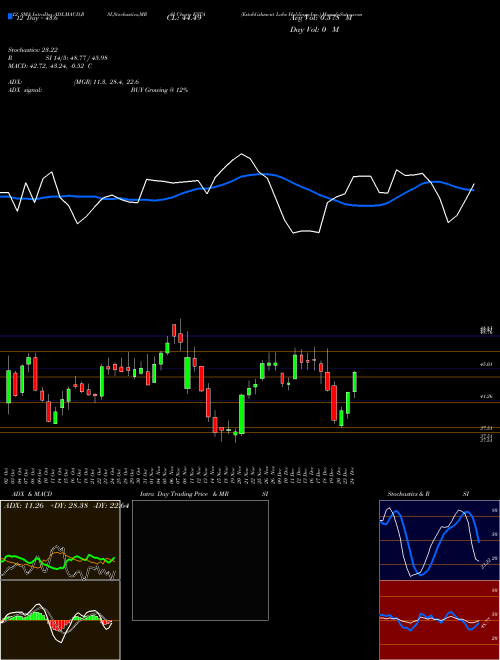Click the 41.26 price axis label
Image resolution: width=500 pixels, height=660 pixels.
[x=486, y=397]
